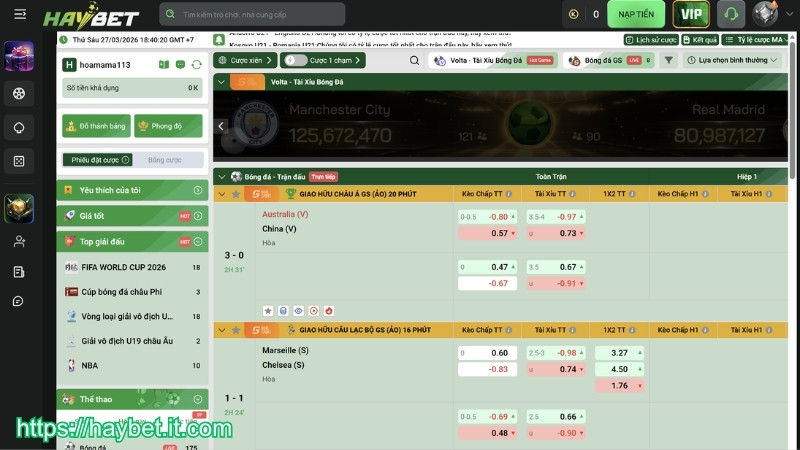
Task: Open the gift box promotions icon in sidebar
Action: (x=19, y=56)
